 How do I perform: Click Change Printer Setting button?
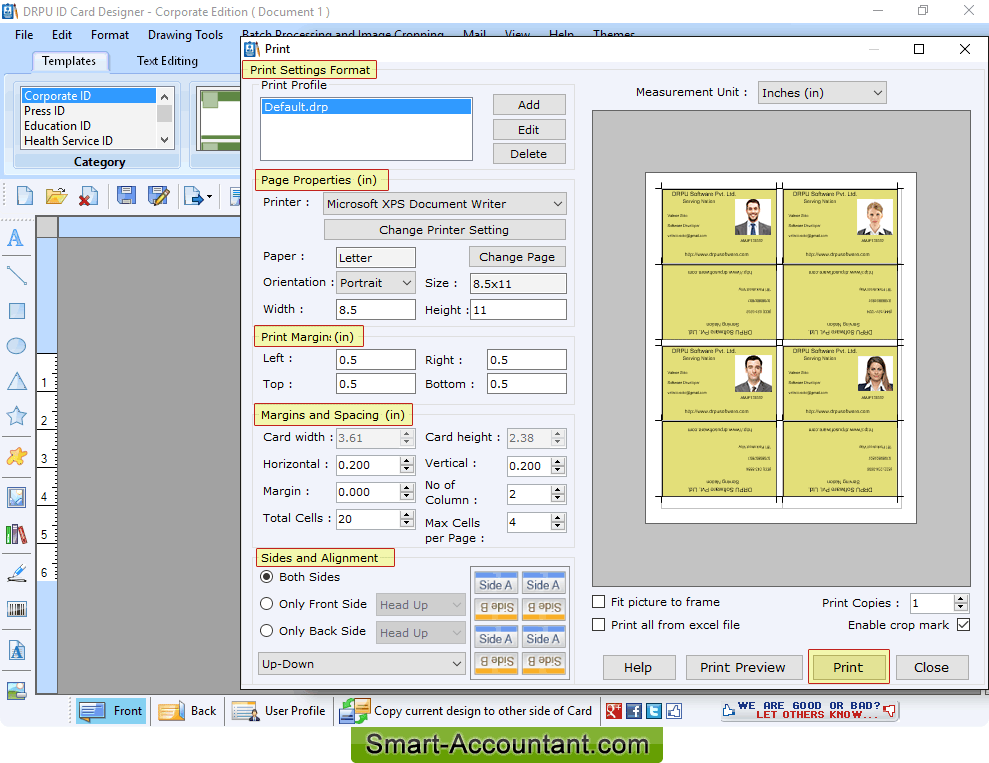(444, 230)
